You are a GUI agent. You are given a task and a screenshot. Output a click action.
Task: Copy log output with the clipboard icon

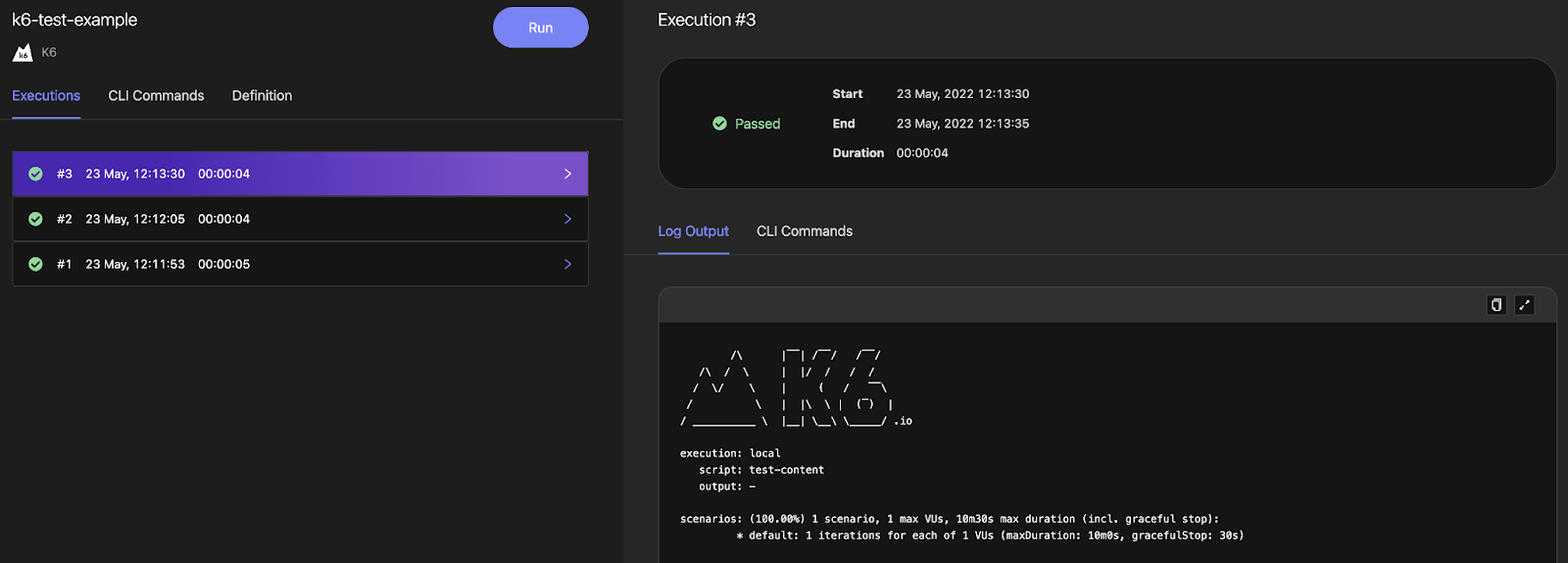click(1495, 305)
